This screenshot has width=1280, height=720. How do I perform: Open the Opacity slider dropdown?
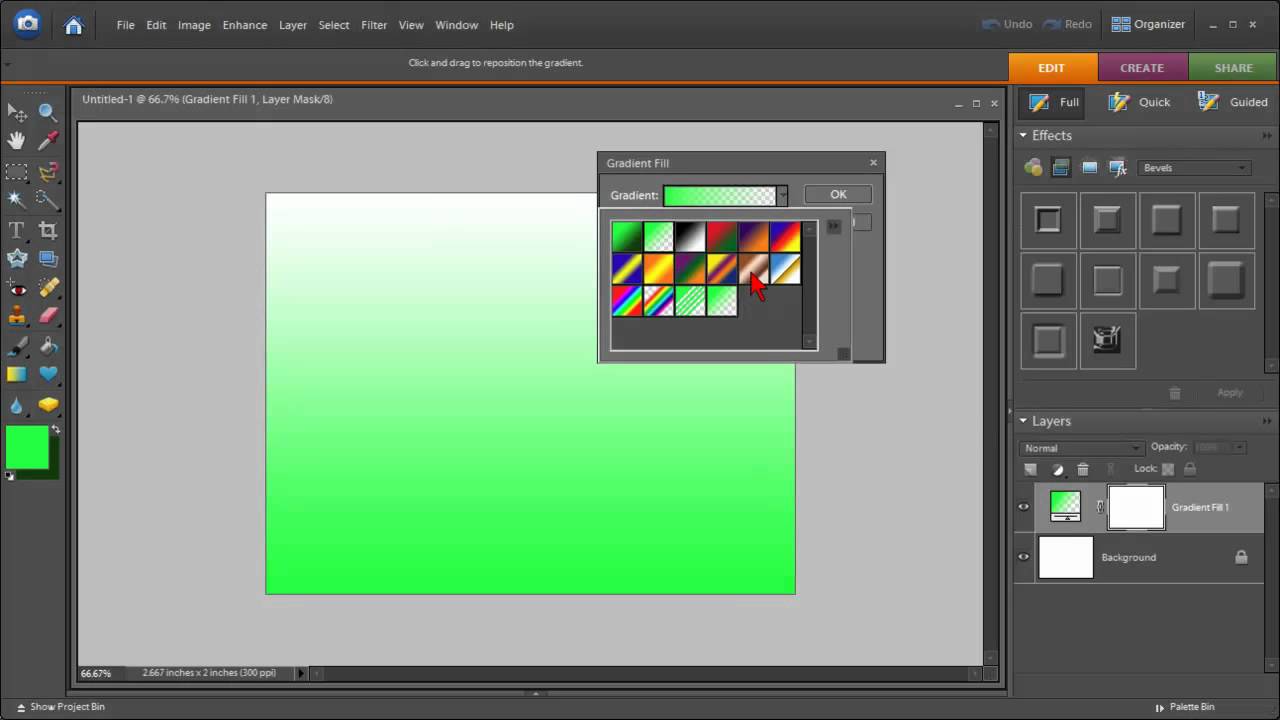[1240, 448]
